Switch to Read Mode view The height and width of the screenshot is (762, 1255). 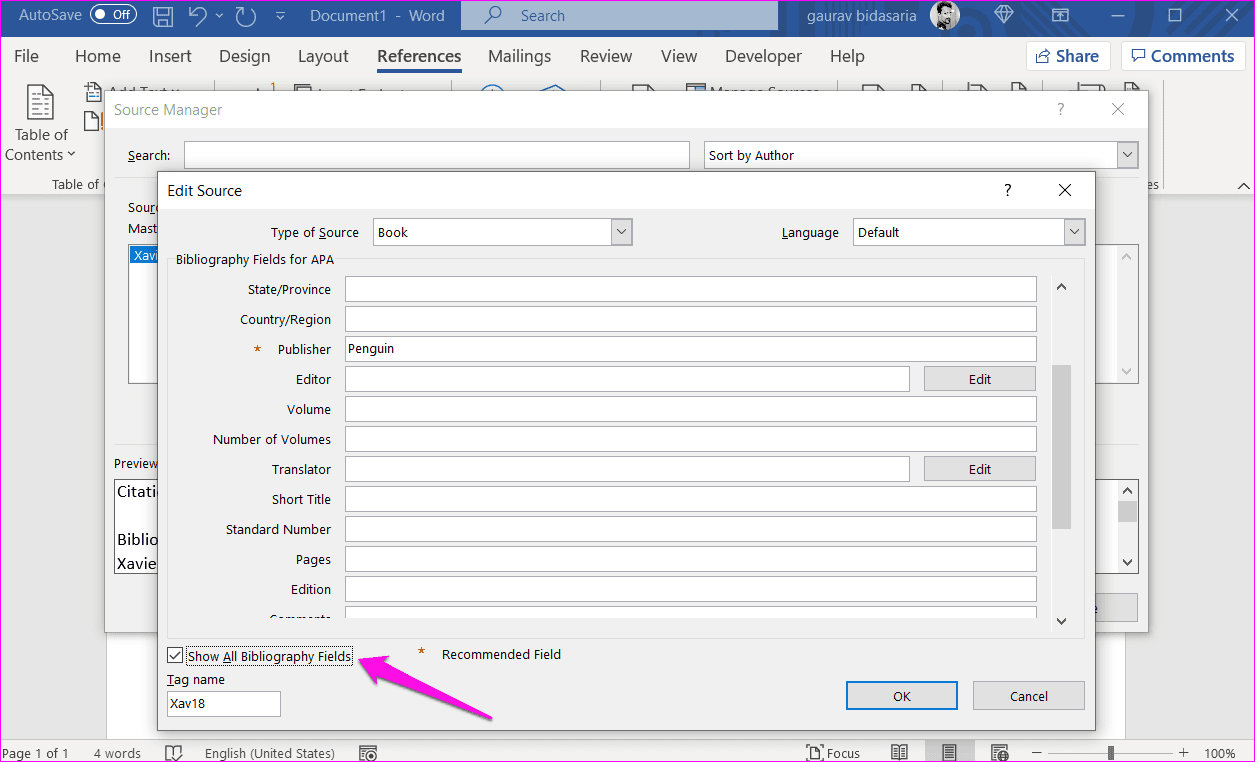point(900,753)
